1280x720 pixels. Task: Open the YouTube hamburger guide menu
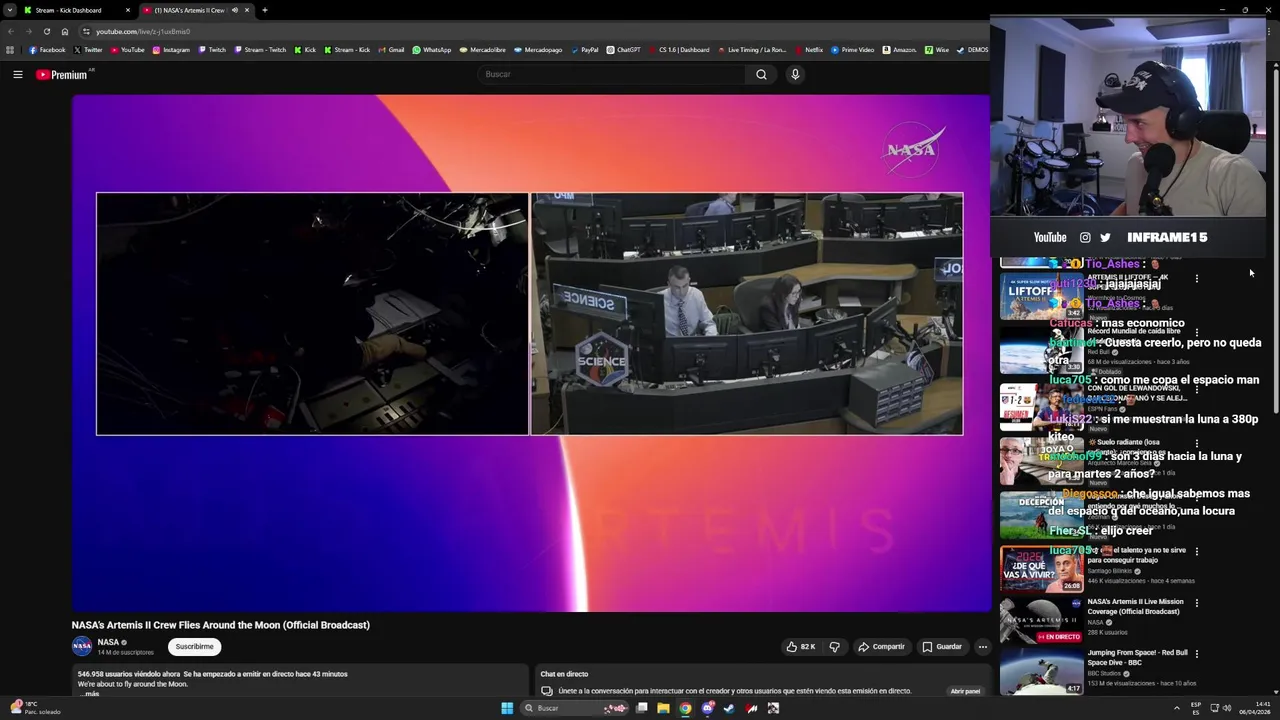17,74
